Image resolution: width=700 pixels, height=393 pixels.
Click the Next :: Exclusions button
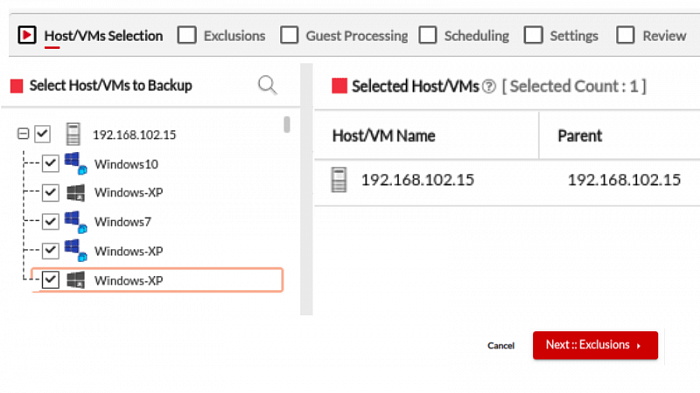(x=595, y=345)
